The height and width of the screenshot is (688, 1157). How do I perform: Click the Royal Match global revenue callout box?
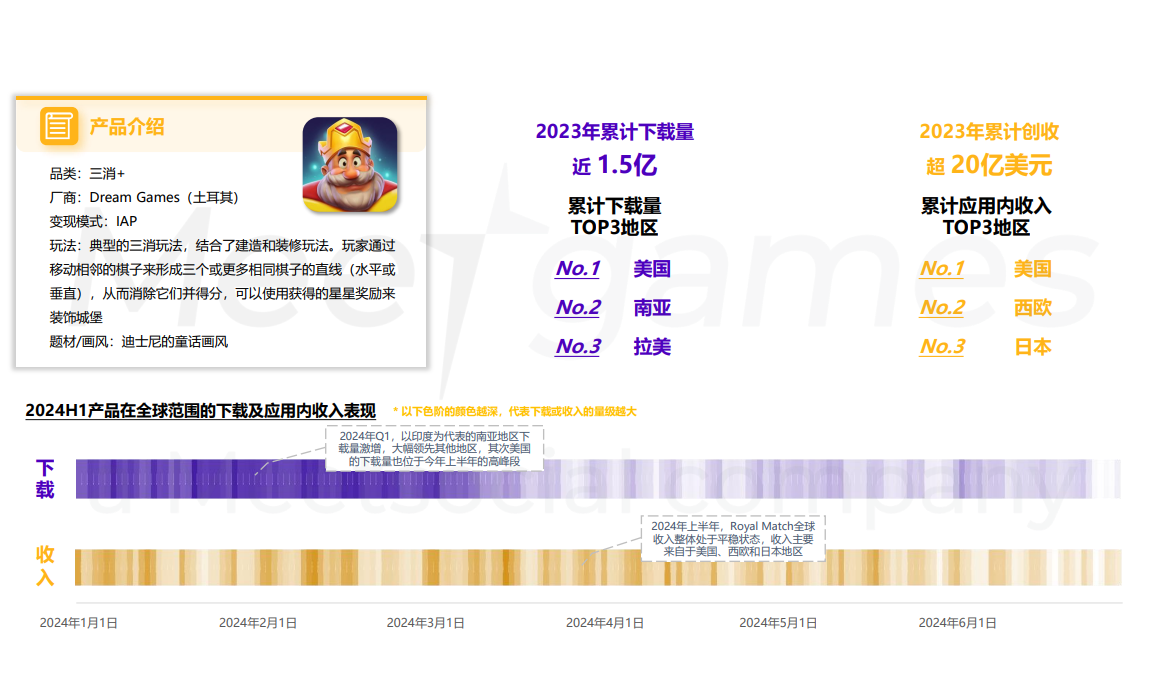(733, 538)
